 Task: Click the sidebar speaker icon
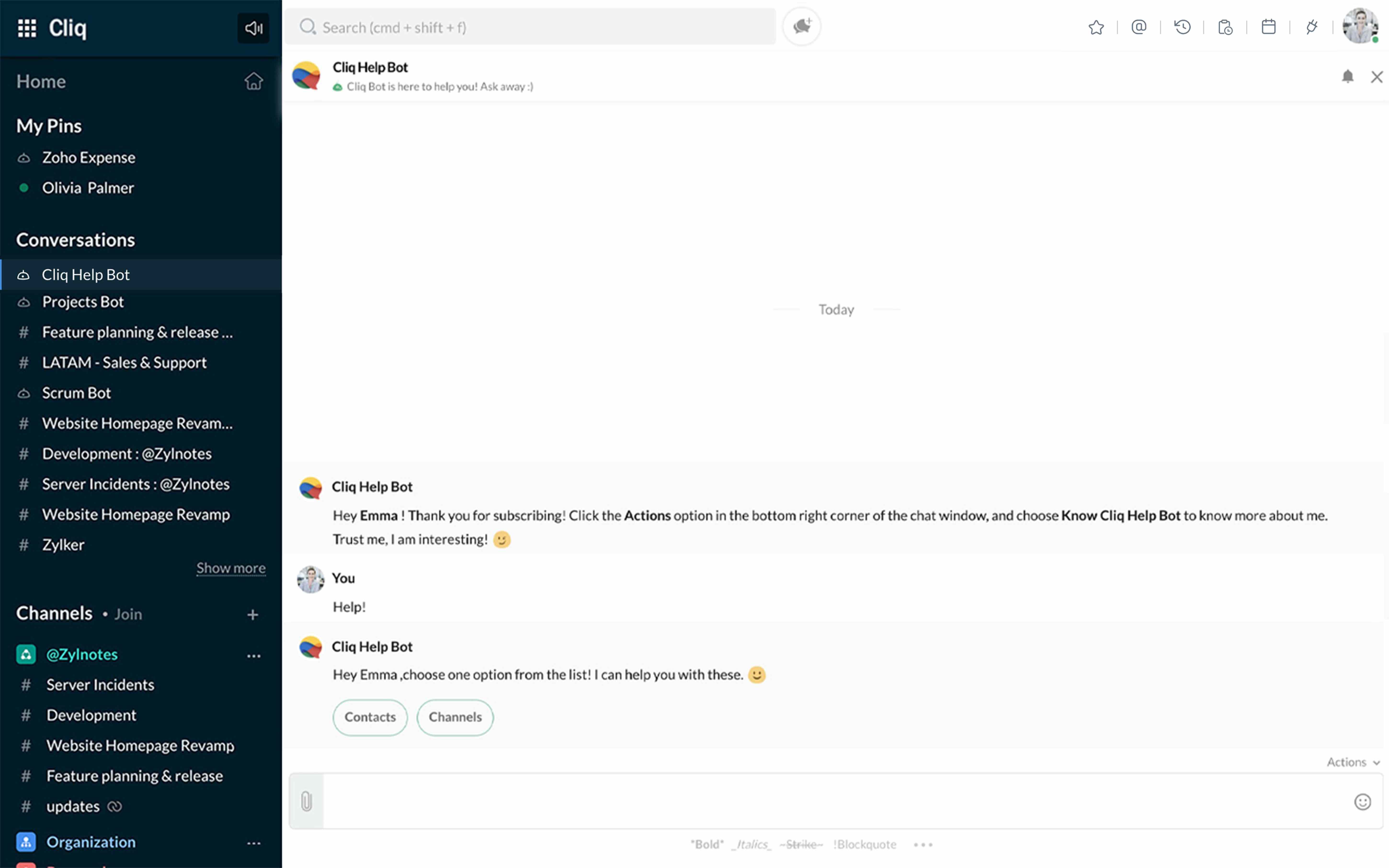253,28
